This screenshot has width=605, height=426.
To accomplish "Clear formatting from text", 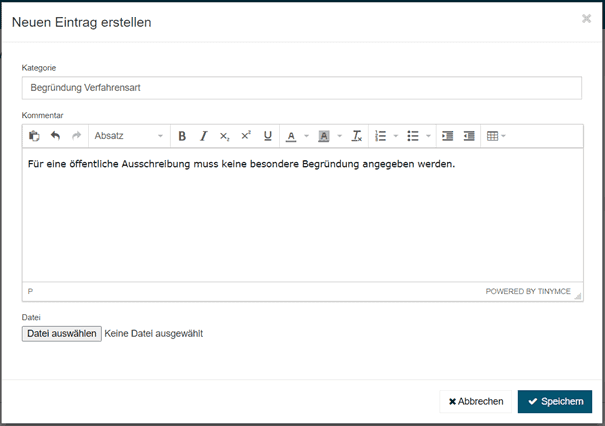I will point(357,136).
